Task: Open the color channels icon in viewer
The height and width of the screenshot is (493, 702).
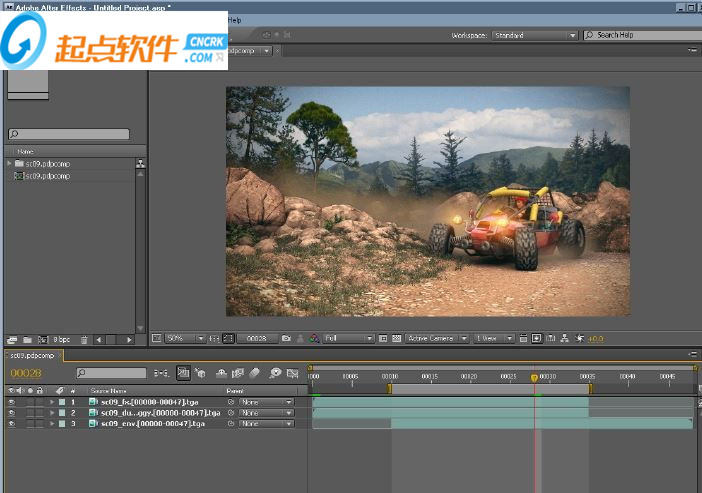Action: point(314,339)
